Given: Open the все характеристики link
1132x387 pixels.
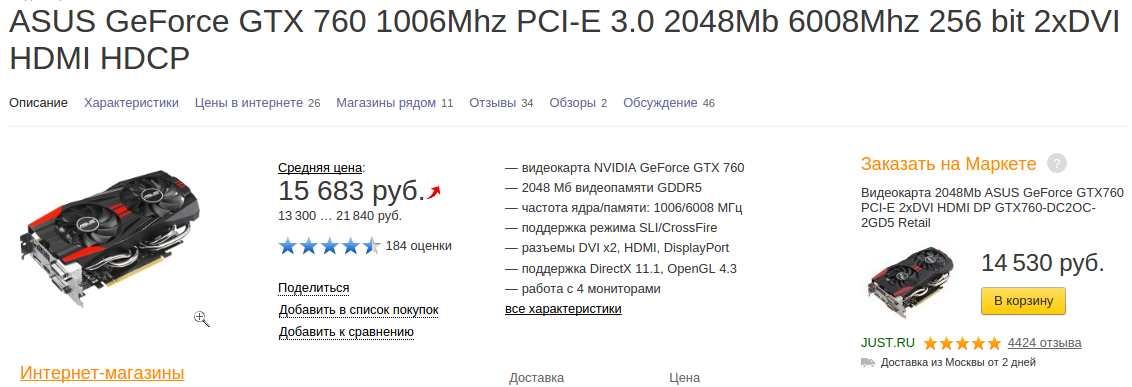Looking at the screenshot, I should [x=563, y=309].
